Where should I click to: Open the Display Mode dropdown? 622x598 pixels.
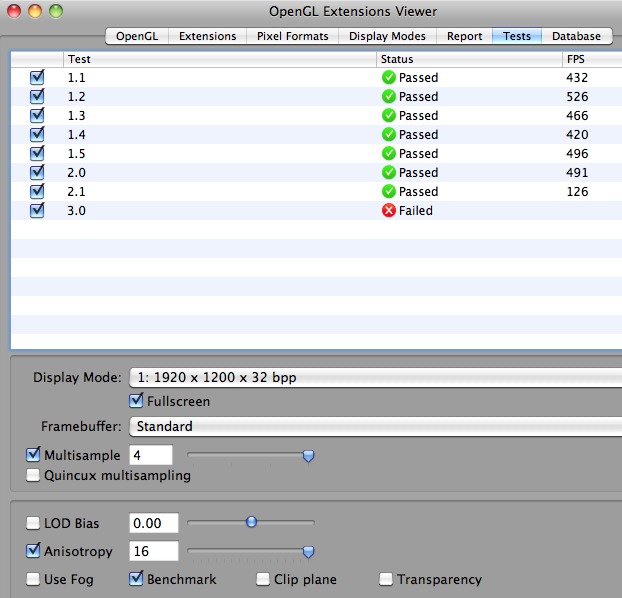376,377
